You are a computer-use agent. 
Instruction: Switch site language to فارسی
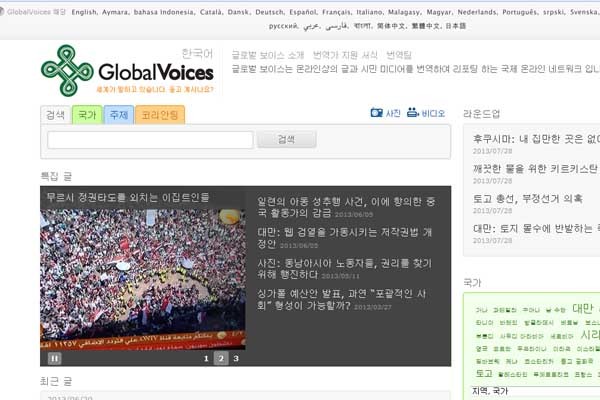click(336, 26)
